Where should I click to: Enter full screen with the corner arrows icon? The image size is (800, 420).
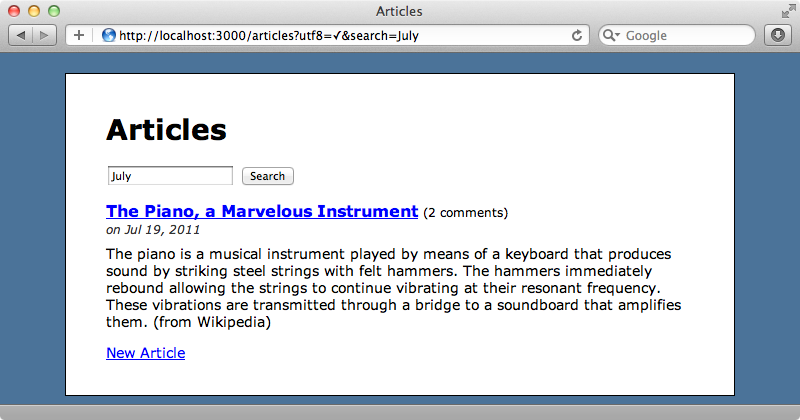pyautogui.click(x=788, y=11)
